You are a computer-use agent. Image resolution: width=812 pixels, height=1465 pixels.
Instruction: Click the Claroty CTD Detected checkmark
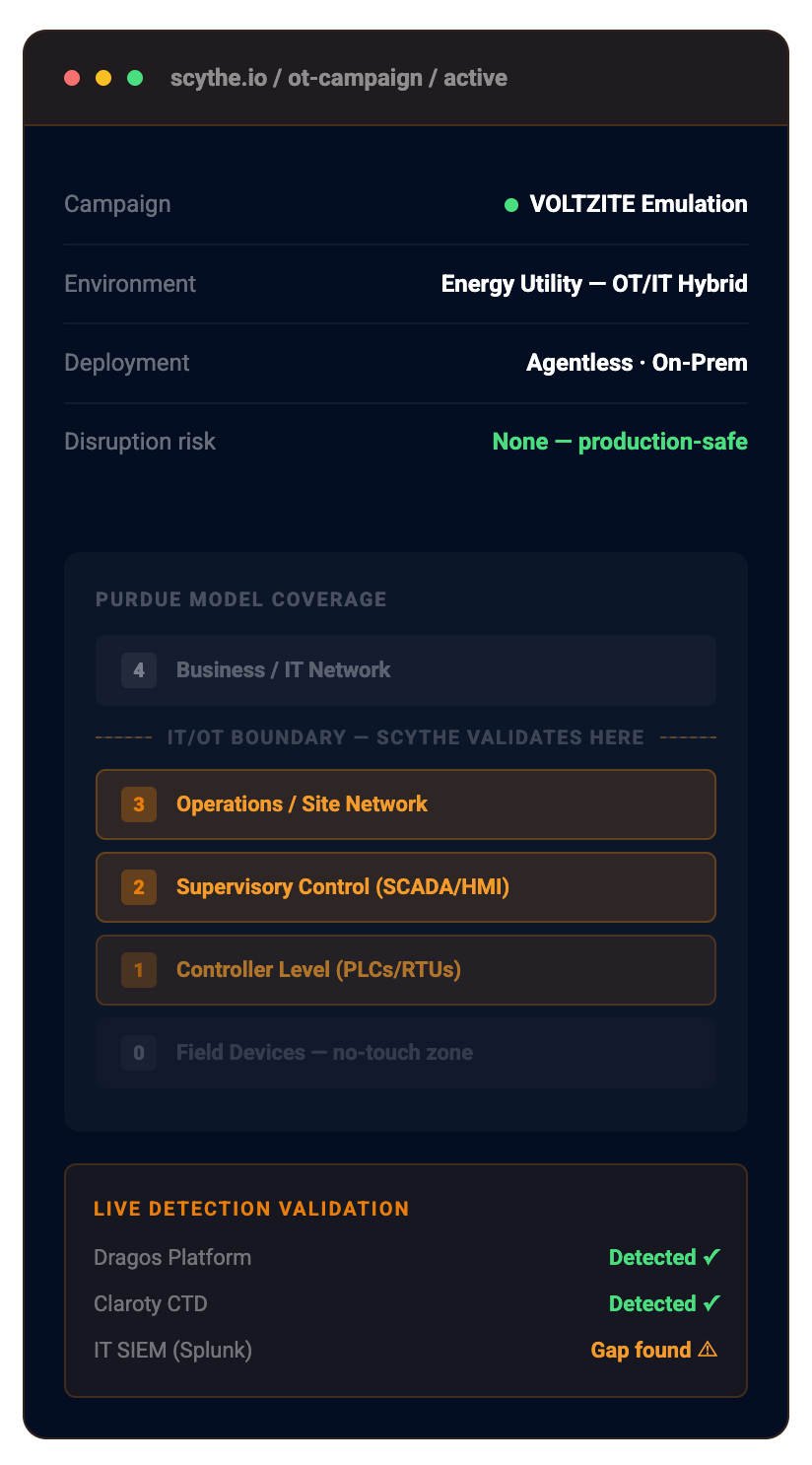(x=711, y=1303)
